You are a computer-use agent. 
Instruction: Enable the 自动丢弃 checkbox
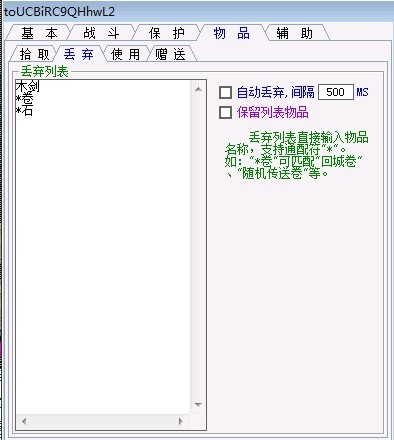[225, 92]
